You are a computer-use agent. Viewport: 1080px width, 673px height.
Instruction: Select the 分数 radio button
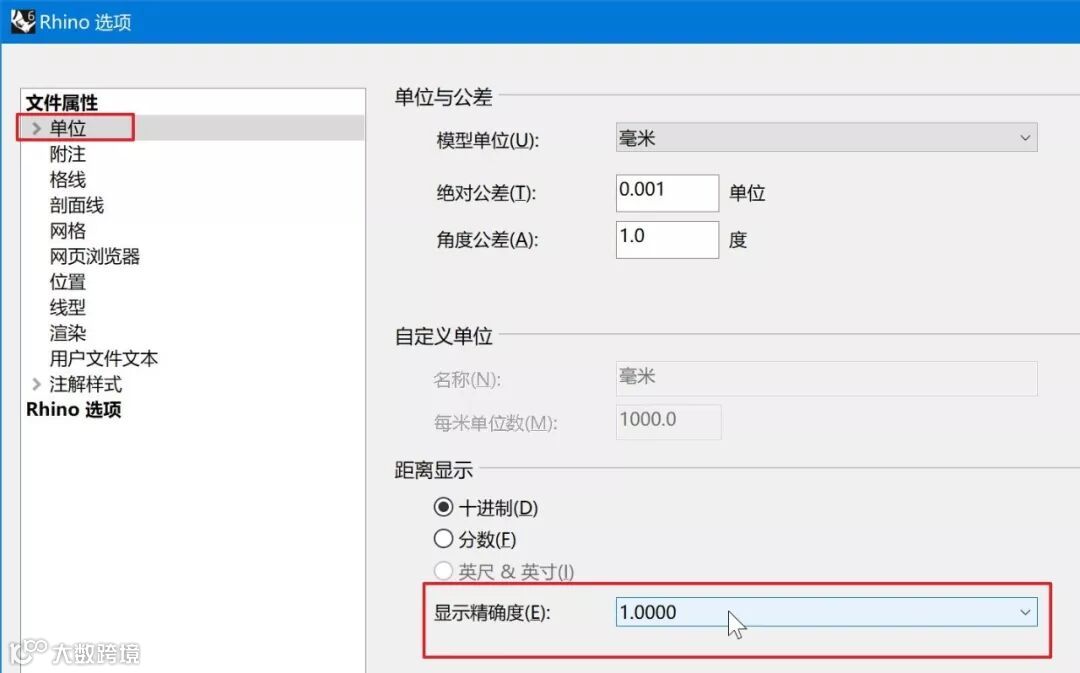pos(444,539)
